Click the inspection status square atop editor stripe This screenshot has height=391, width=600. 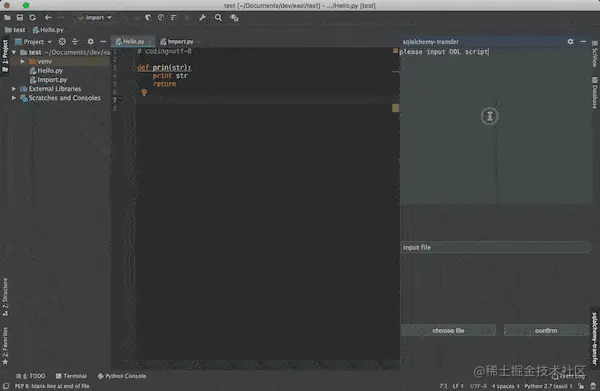(395, 51)
